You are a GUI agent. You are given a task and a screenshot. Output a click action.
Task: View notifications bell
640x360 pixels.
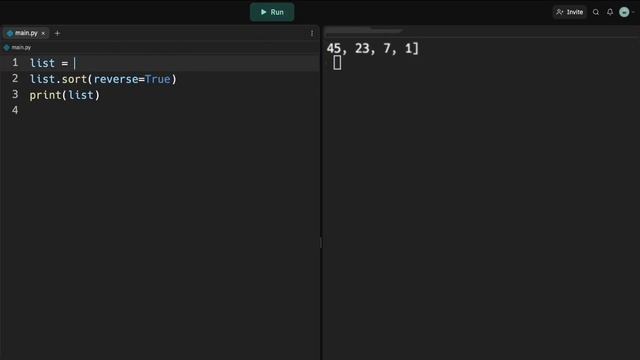[x=610, y=12]
